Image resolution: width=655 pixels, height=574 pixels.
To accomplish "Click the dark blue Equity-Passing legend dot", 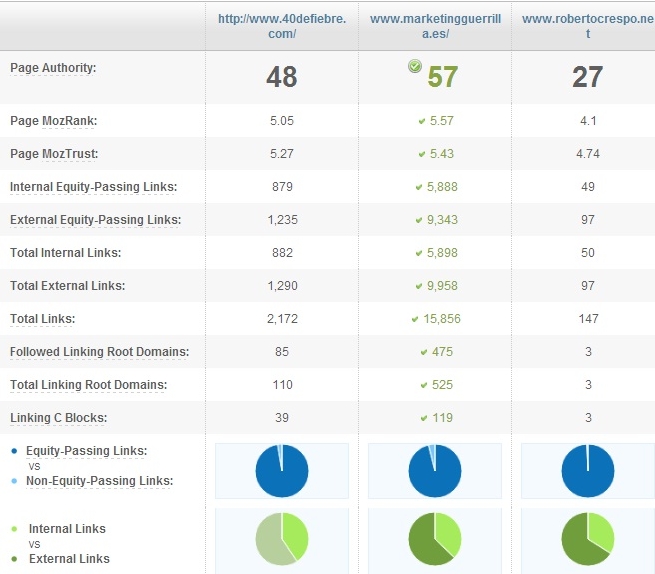I will click(x=15, y=451).
